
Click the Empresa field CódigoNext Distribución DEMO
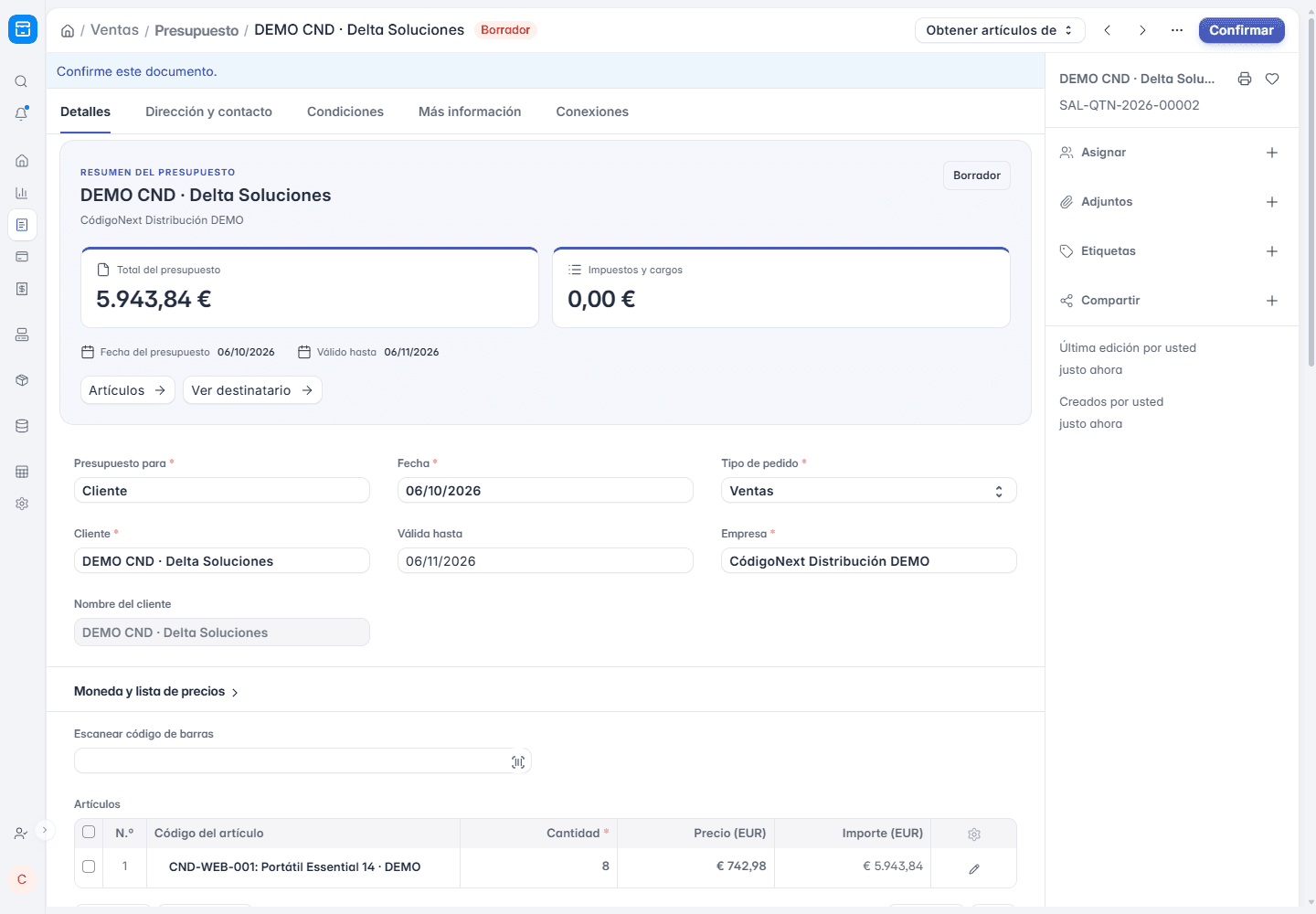[868, 561]
